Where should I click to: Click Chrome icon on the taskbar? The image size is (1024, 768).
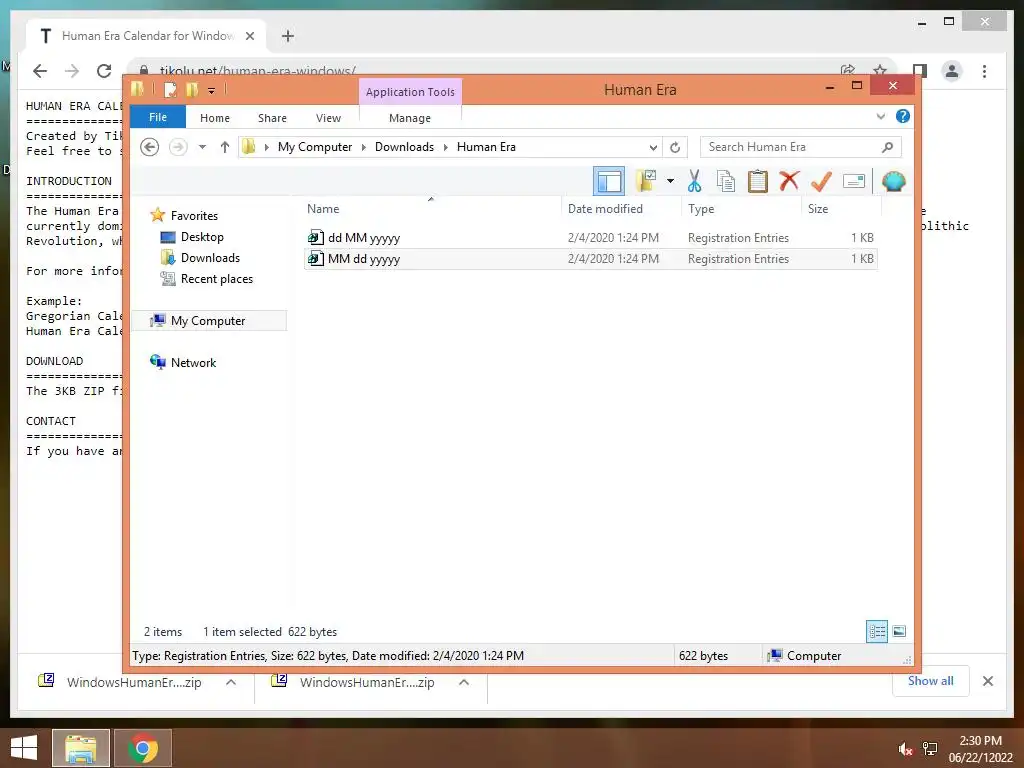click(143, 748)
